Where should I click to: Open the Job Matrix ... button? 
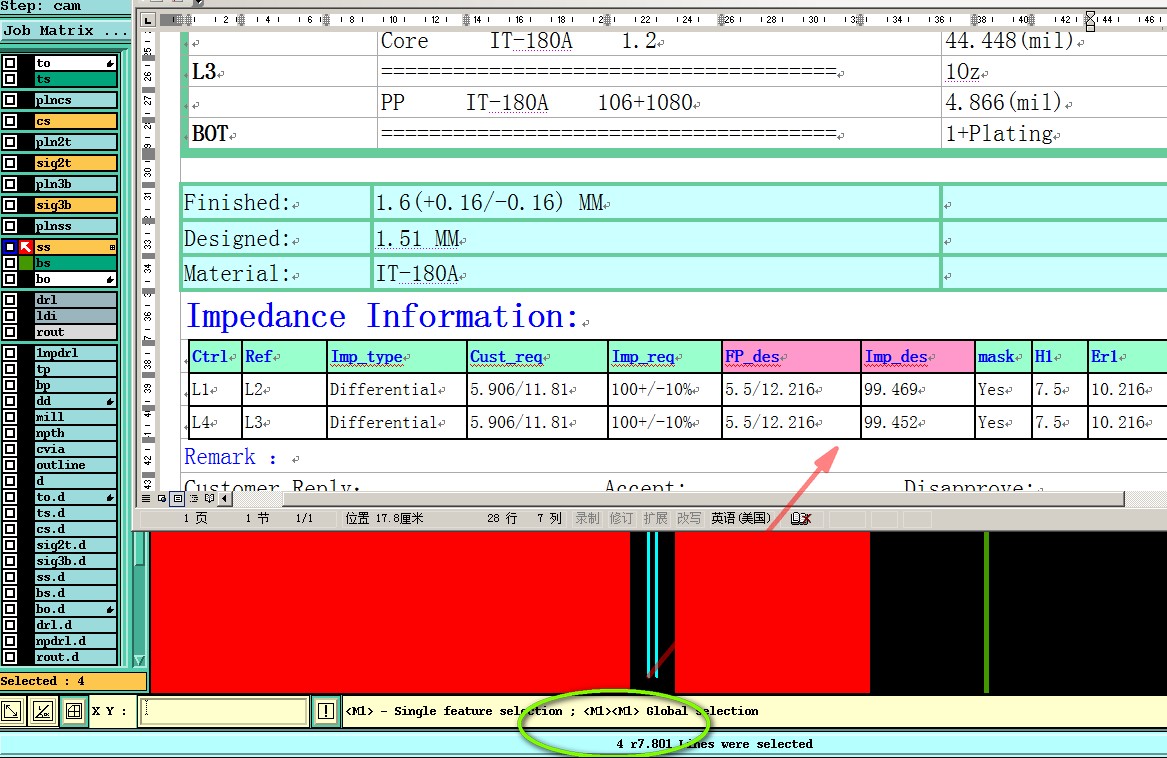pyautogui.click(x=65, y=31)
